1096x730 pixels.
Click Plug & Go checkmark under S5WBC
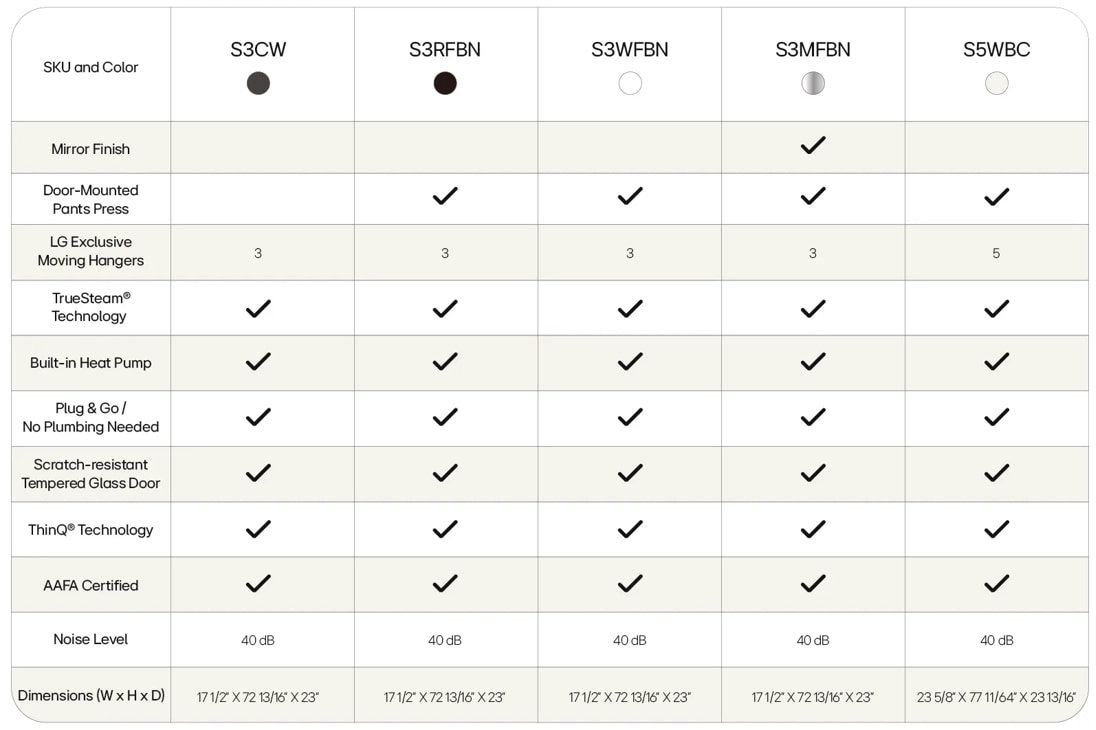tap(996, 417)
